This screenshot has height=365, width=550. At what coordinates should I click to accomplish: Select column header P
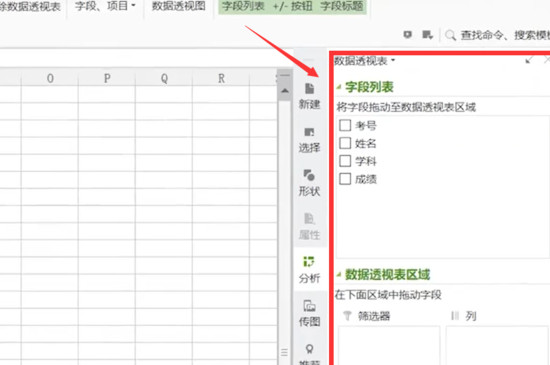point(107,78)
